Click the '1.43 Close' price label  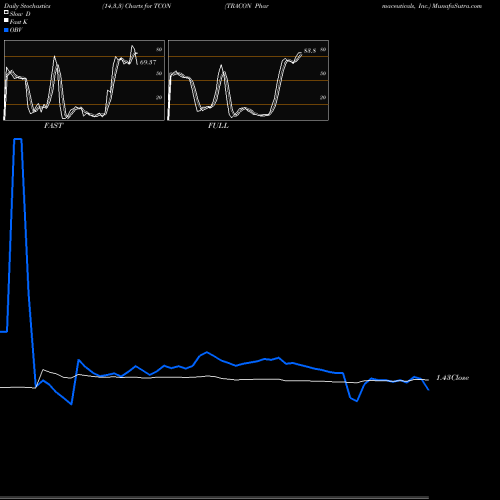click(x=453, y=378)
